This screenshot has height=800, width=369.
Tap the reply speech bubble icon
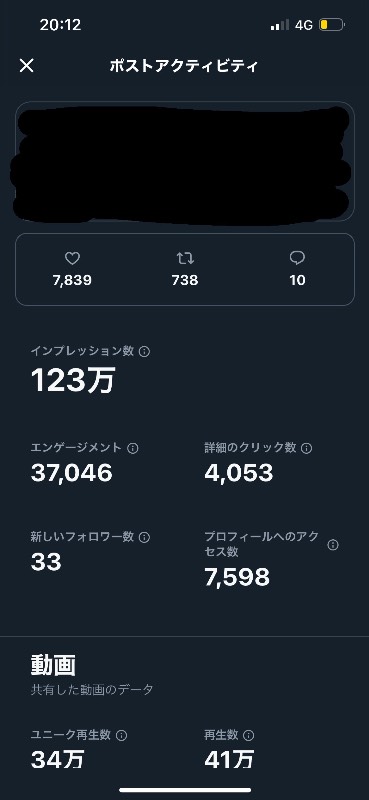tap(297, 259)
